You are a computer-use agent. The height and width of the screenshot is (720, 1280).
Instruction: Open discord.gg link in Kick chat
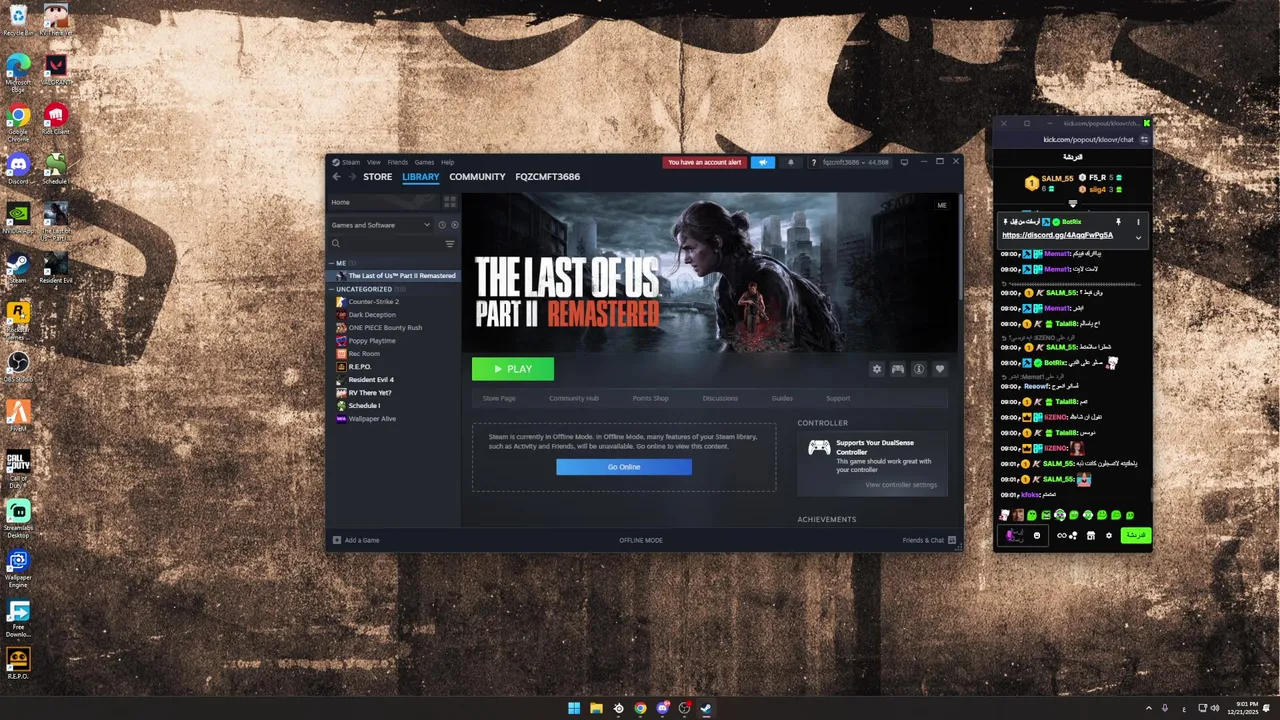point(1057,235)
